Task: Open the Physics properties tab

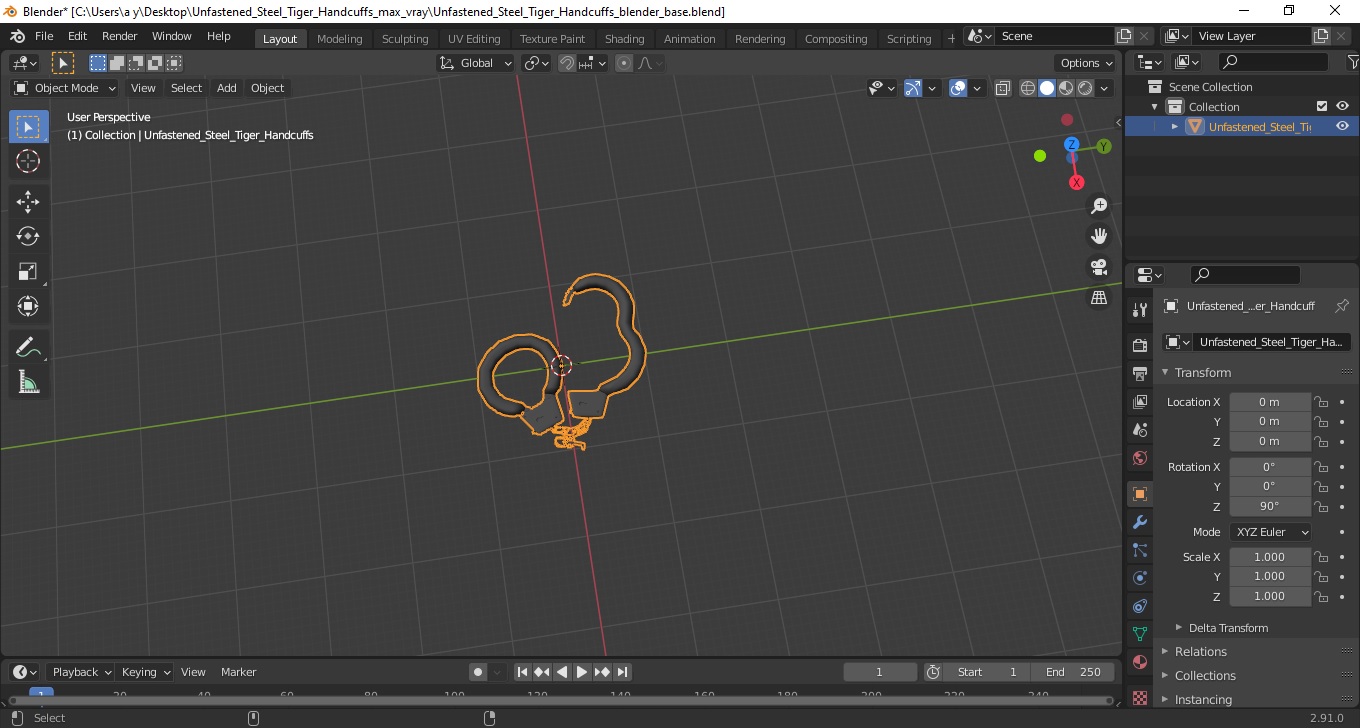Action: click(x=1139, y=578)
